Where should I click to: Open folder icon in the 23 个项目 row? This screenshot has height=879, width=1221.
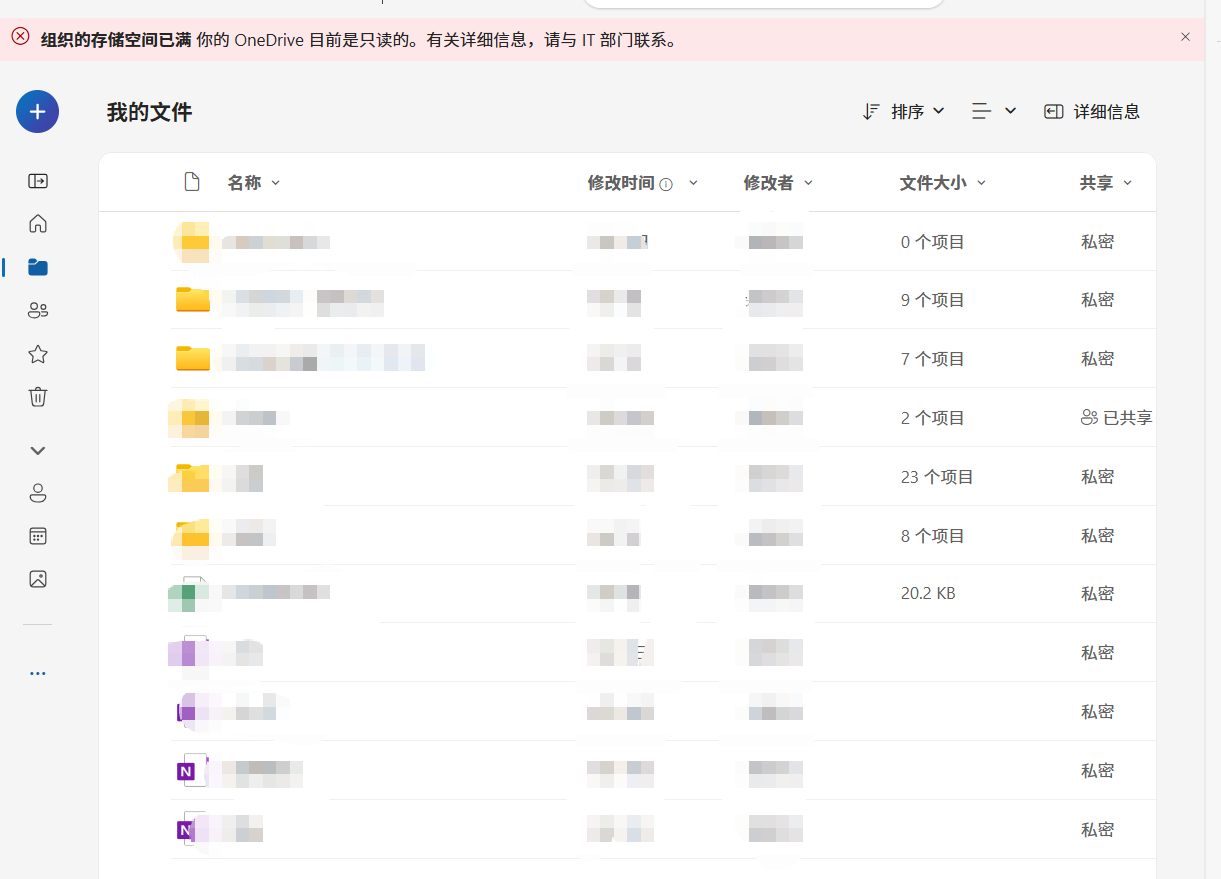pos(190,477)
